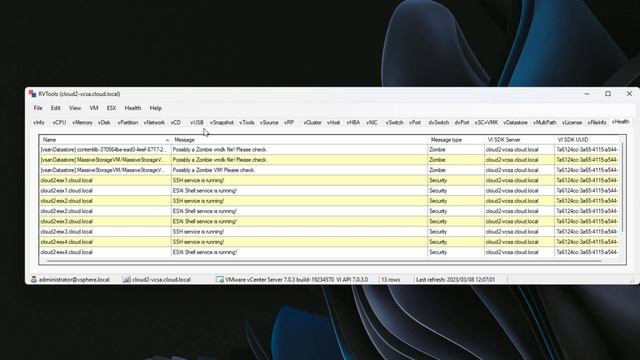Switch to the vHBA tab

point(353,122)
